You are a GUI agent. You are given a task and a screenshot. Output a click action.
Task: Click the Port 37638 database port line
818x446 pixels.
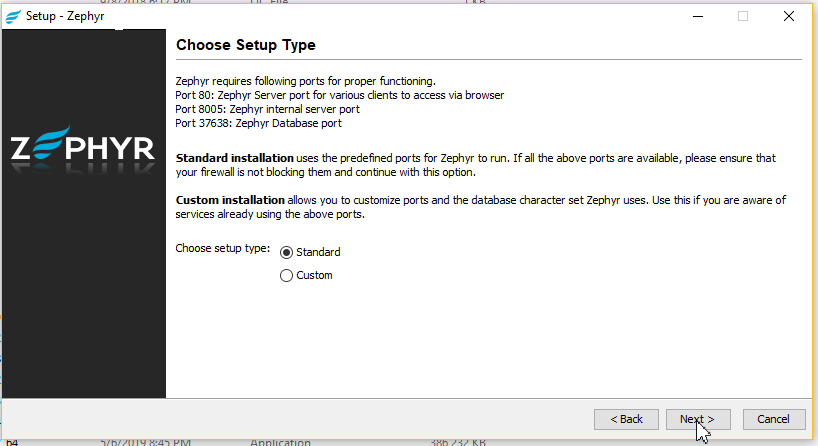(258, 123)
